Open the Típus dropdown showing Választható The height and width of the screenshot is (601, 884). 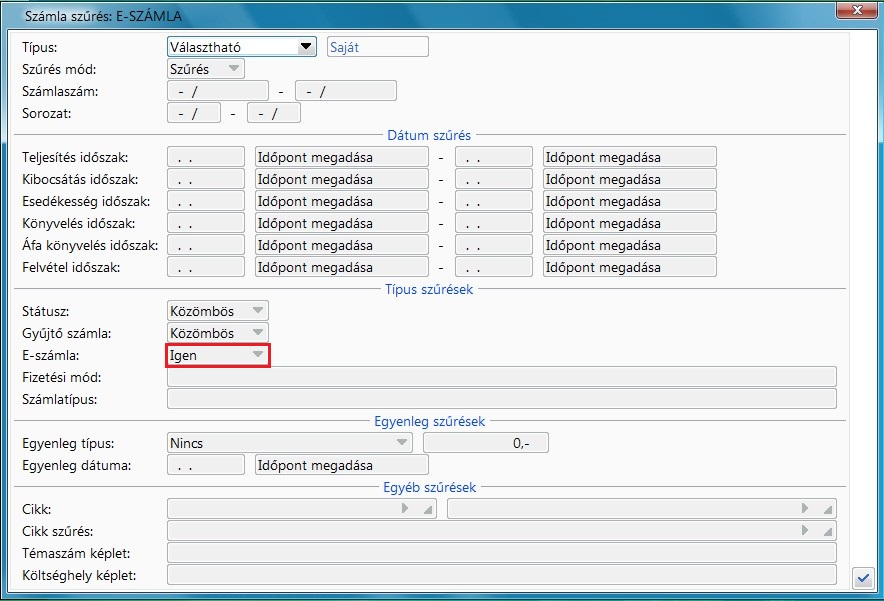(306, 46)
